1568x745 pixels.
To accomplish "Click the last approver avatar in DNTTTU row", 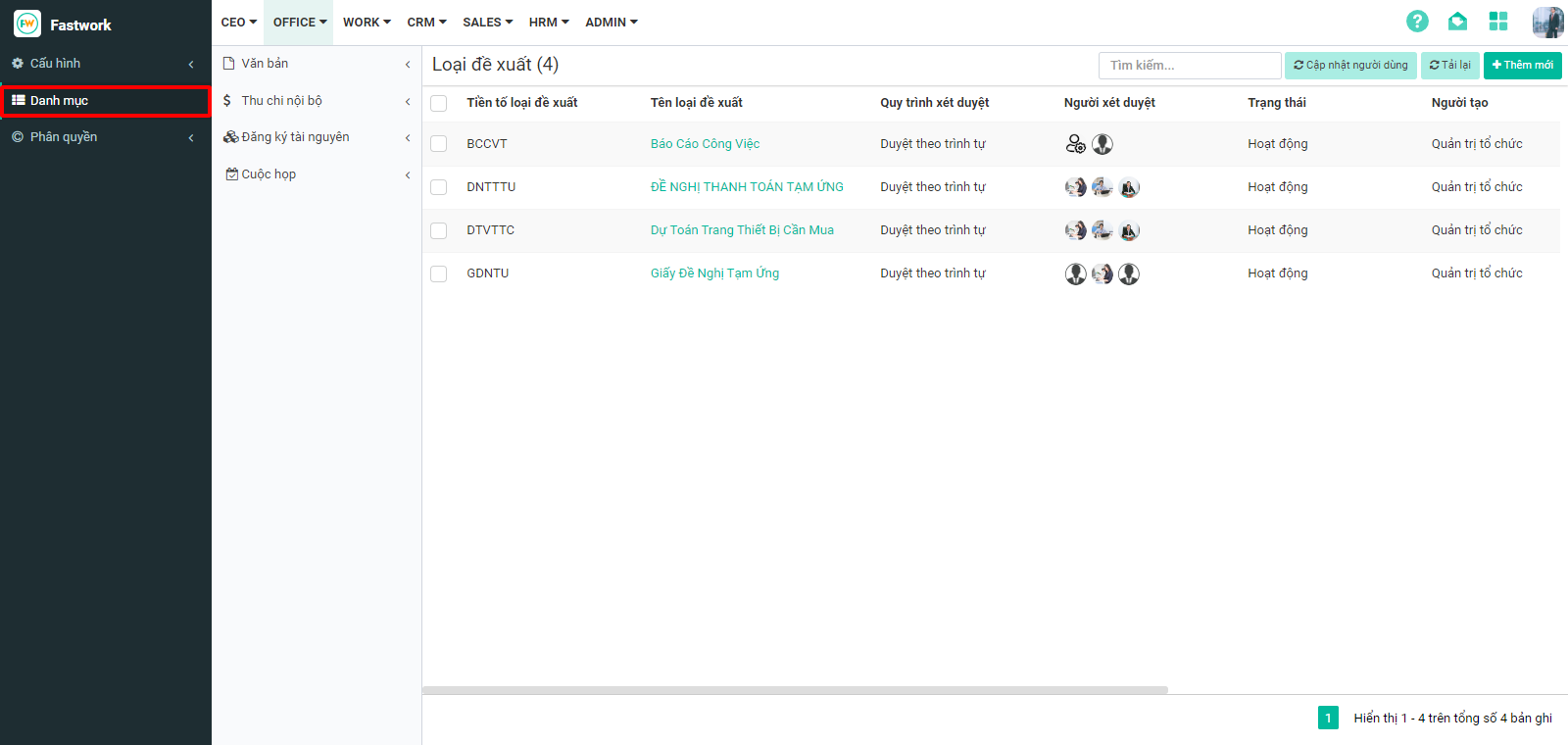I will pyautogui.click(x=1129, y=187).
